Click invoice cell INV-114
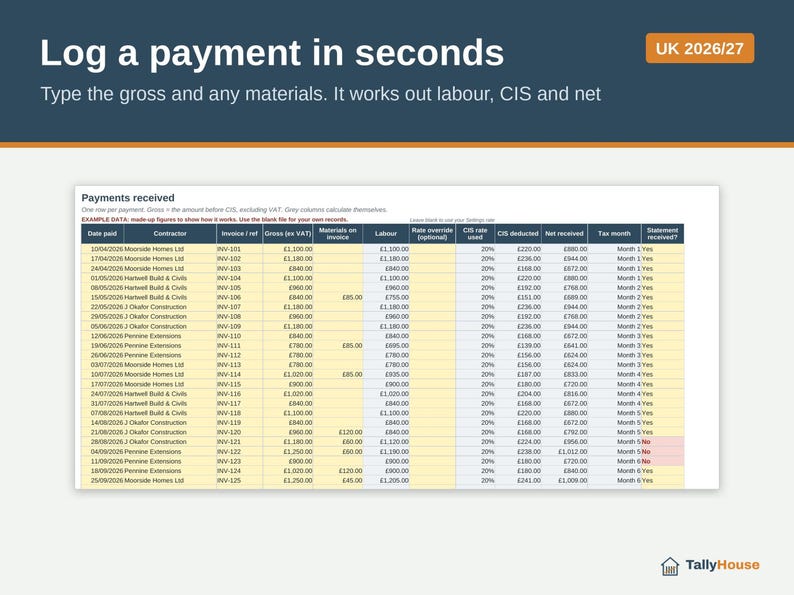794x595 pixels. pos(240,374)
